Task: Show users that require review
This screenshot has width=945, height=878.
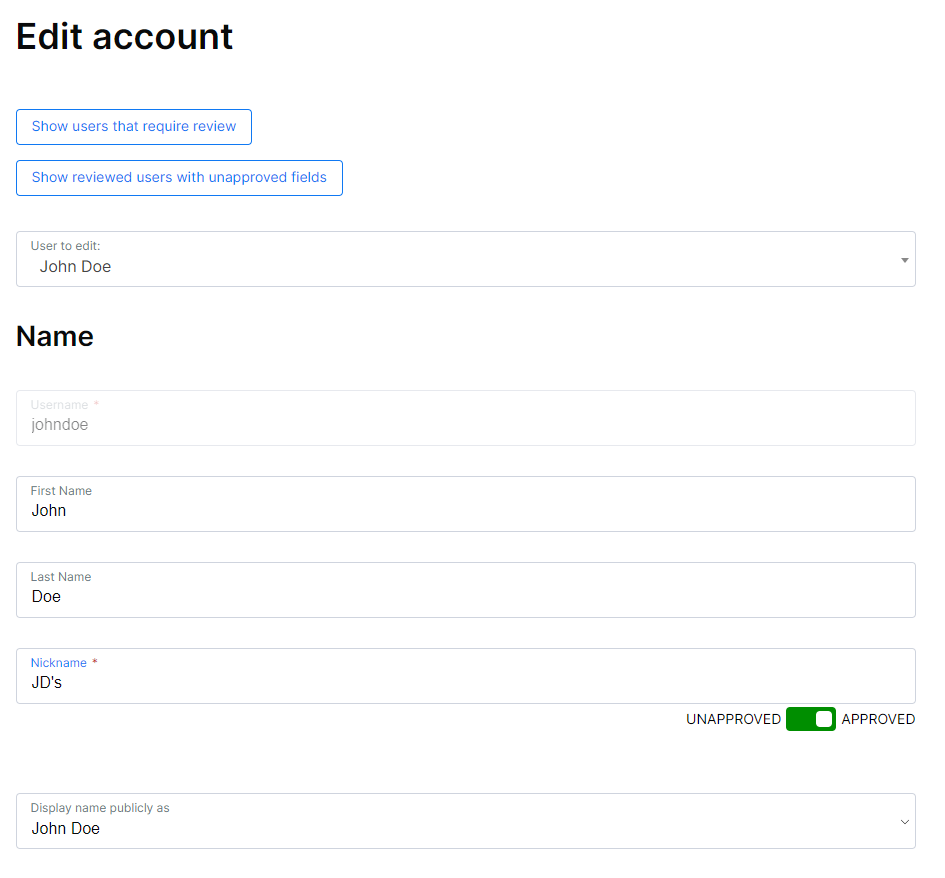Action: (x=134, y=127)
